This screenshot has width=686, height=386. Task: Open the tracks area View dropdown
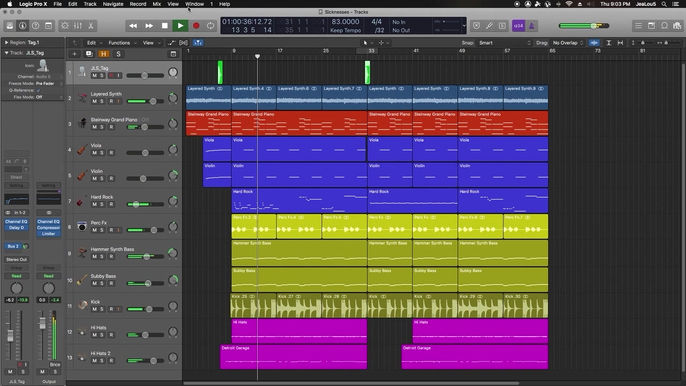[150, 43]
